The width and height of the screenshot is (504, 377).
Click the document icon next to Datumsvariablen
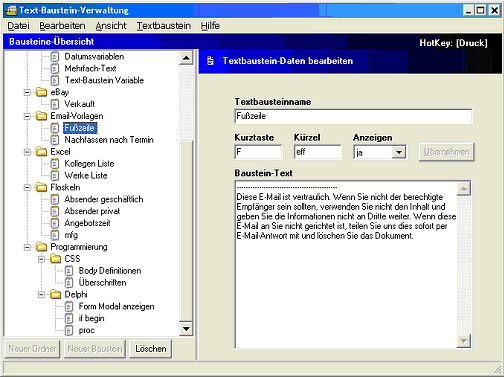point(55,57)
